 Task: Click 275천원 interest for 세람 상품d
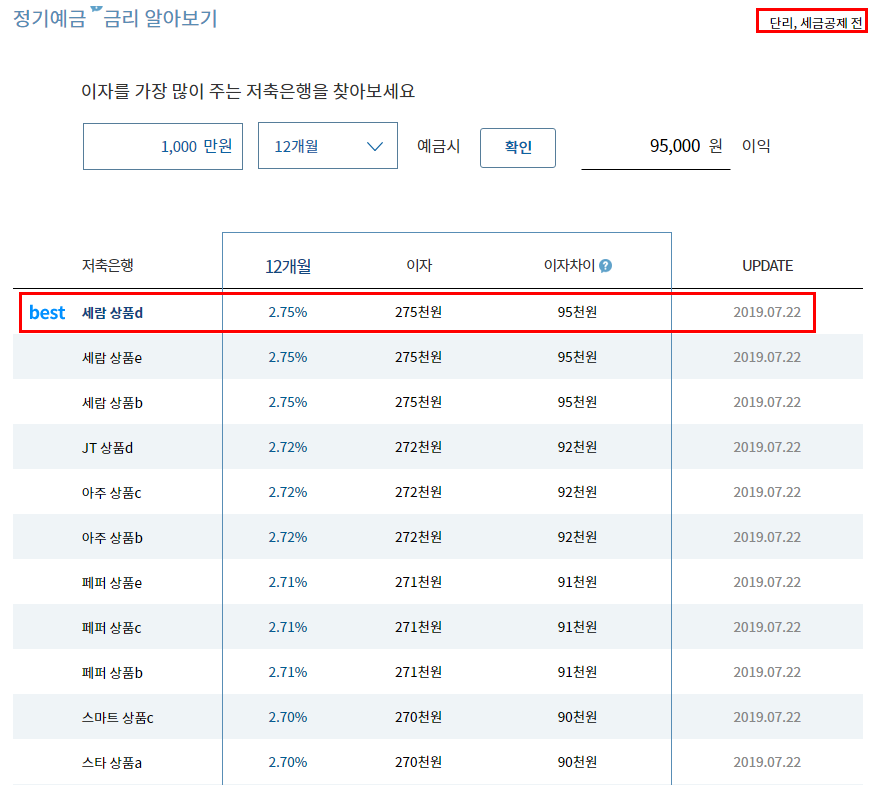[418, 312]
